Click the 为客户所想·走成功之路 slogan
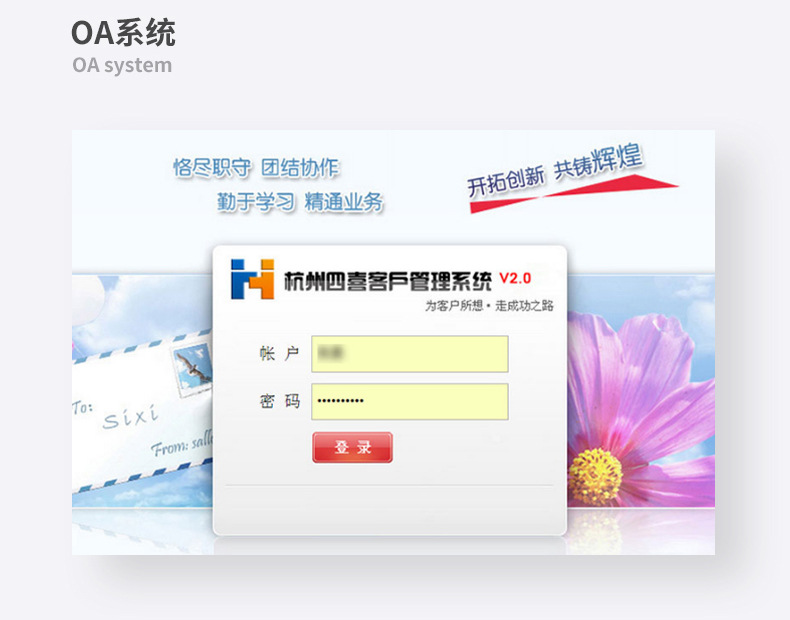 point(489,306)
